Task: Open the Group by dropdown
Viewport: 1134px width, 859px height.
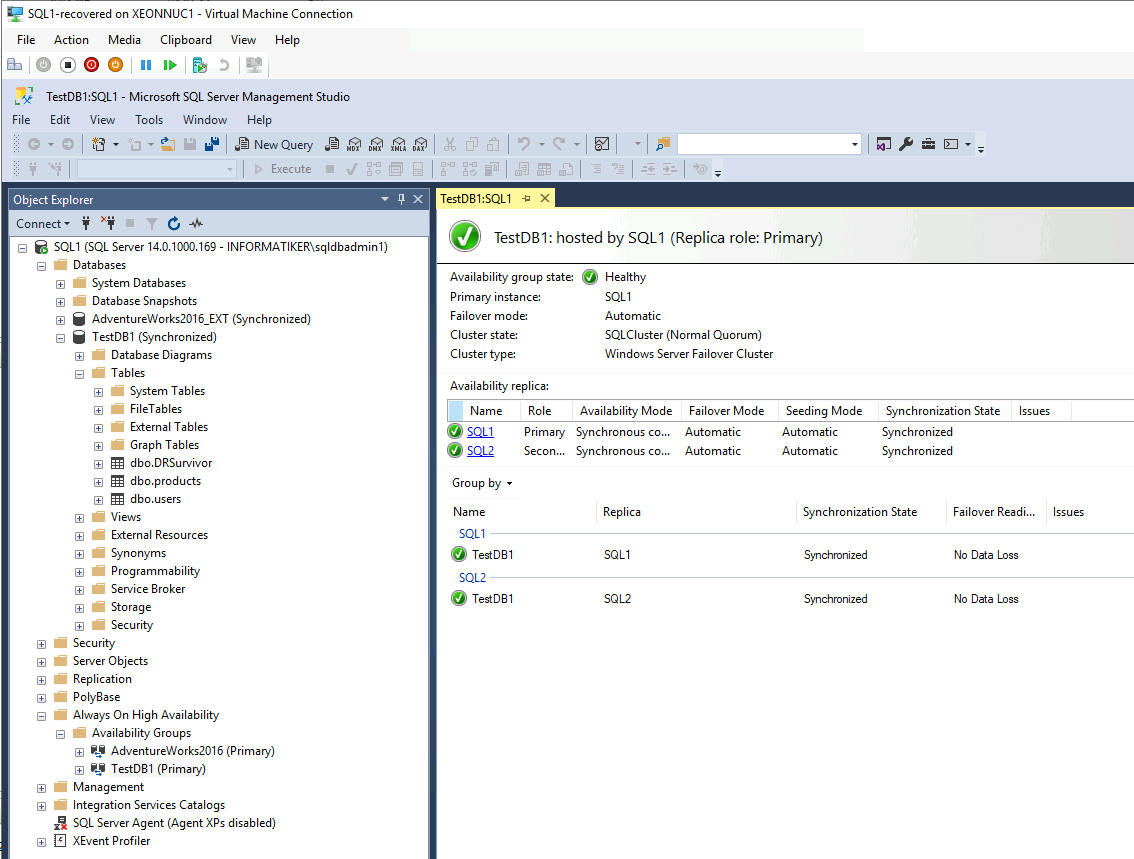Action: (x=482, y=483)
